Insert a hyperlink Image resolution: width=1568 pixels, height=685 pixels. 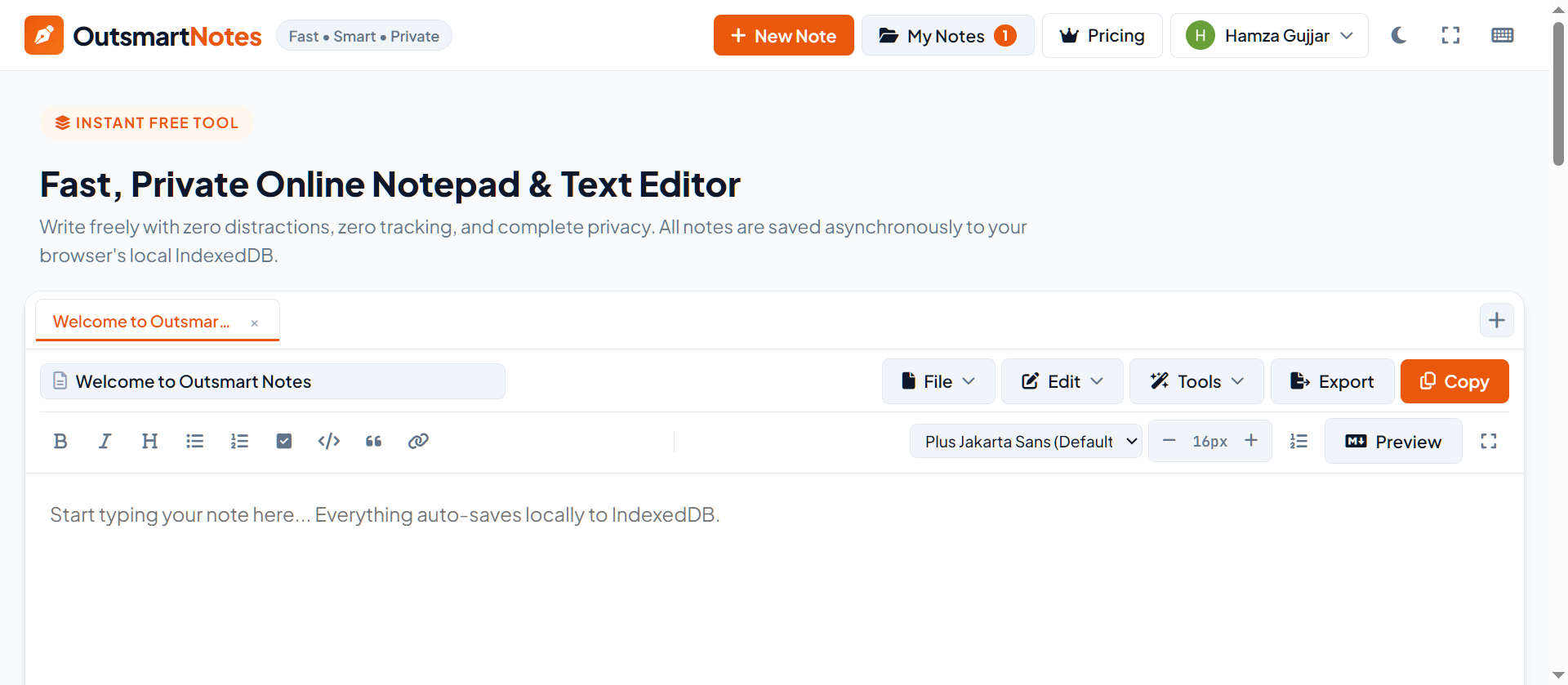tap(418, 441)
